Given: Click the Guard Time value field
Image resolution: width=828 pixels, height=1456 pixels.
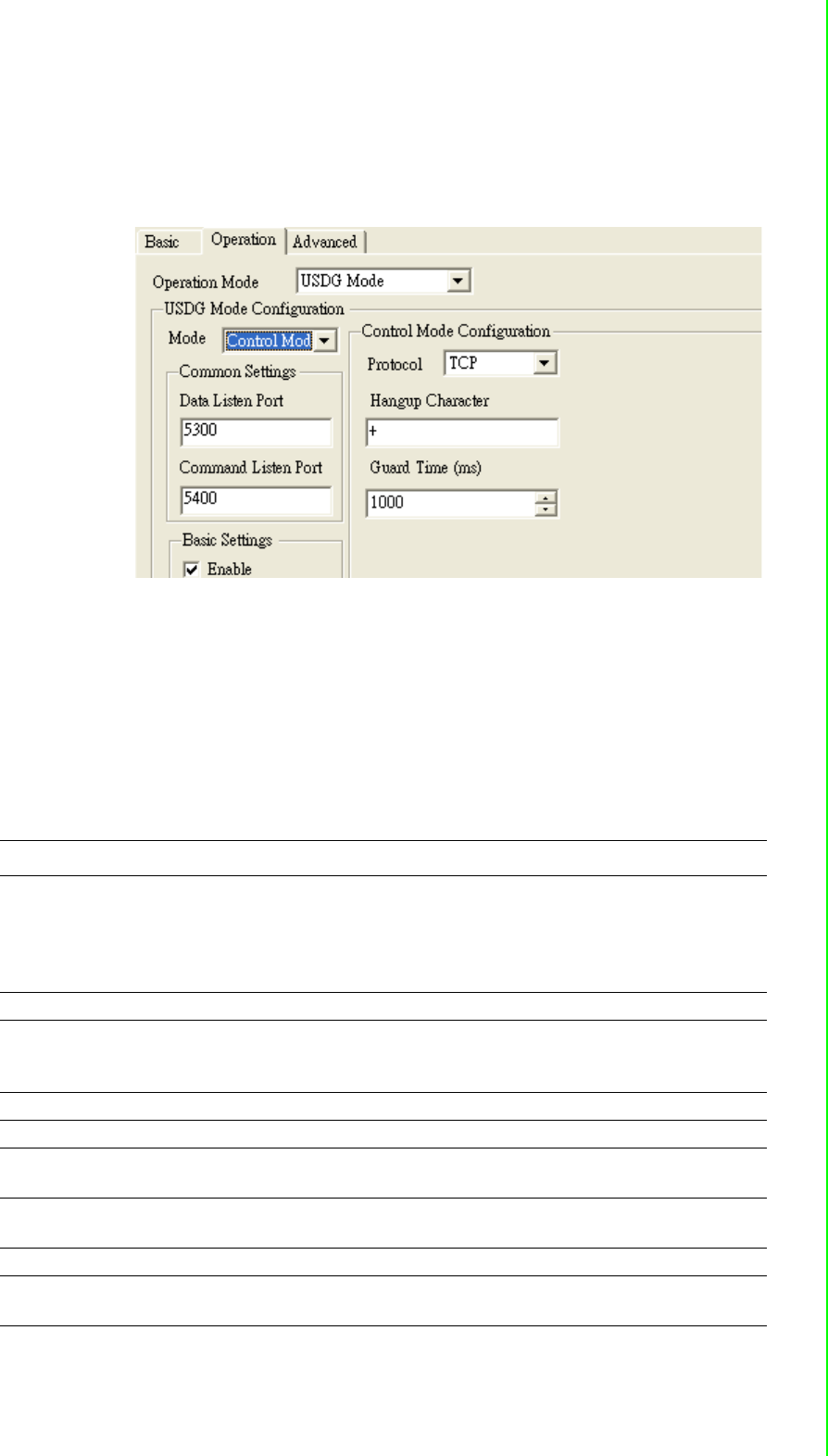Looking at the screenshot, I should (x=451, y=504).
